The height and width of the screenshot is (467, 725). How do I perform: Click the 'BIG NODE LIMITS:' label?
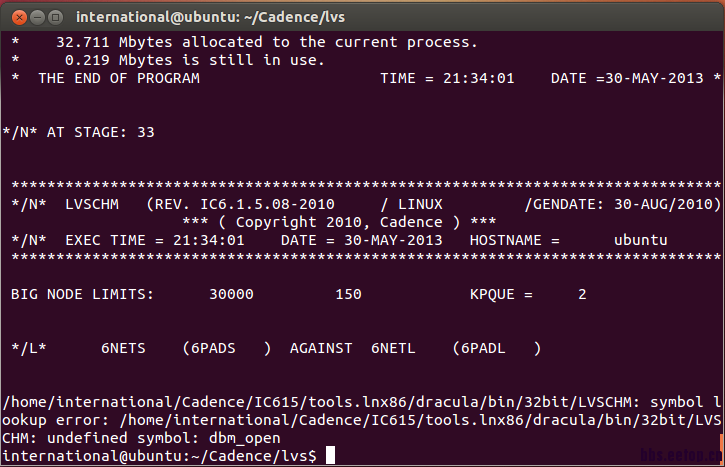[82, 294]
